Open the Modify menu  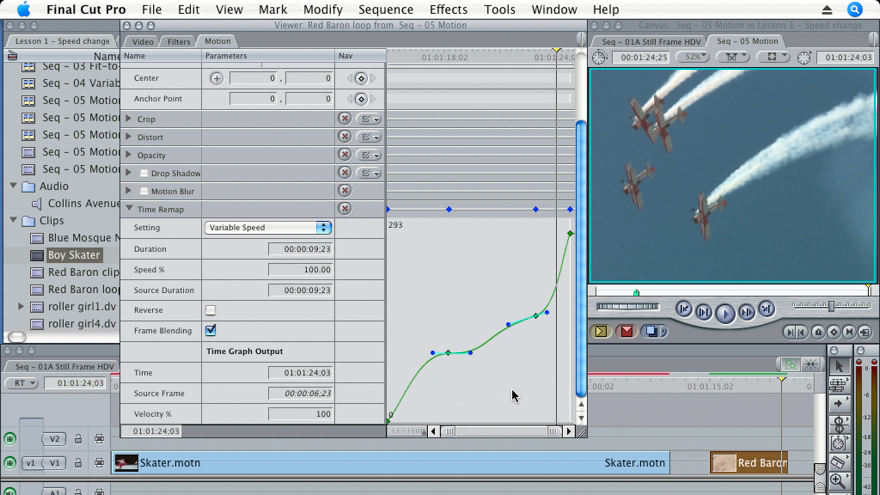point(323,10)
